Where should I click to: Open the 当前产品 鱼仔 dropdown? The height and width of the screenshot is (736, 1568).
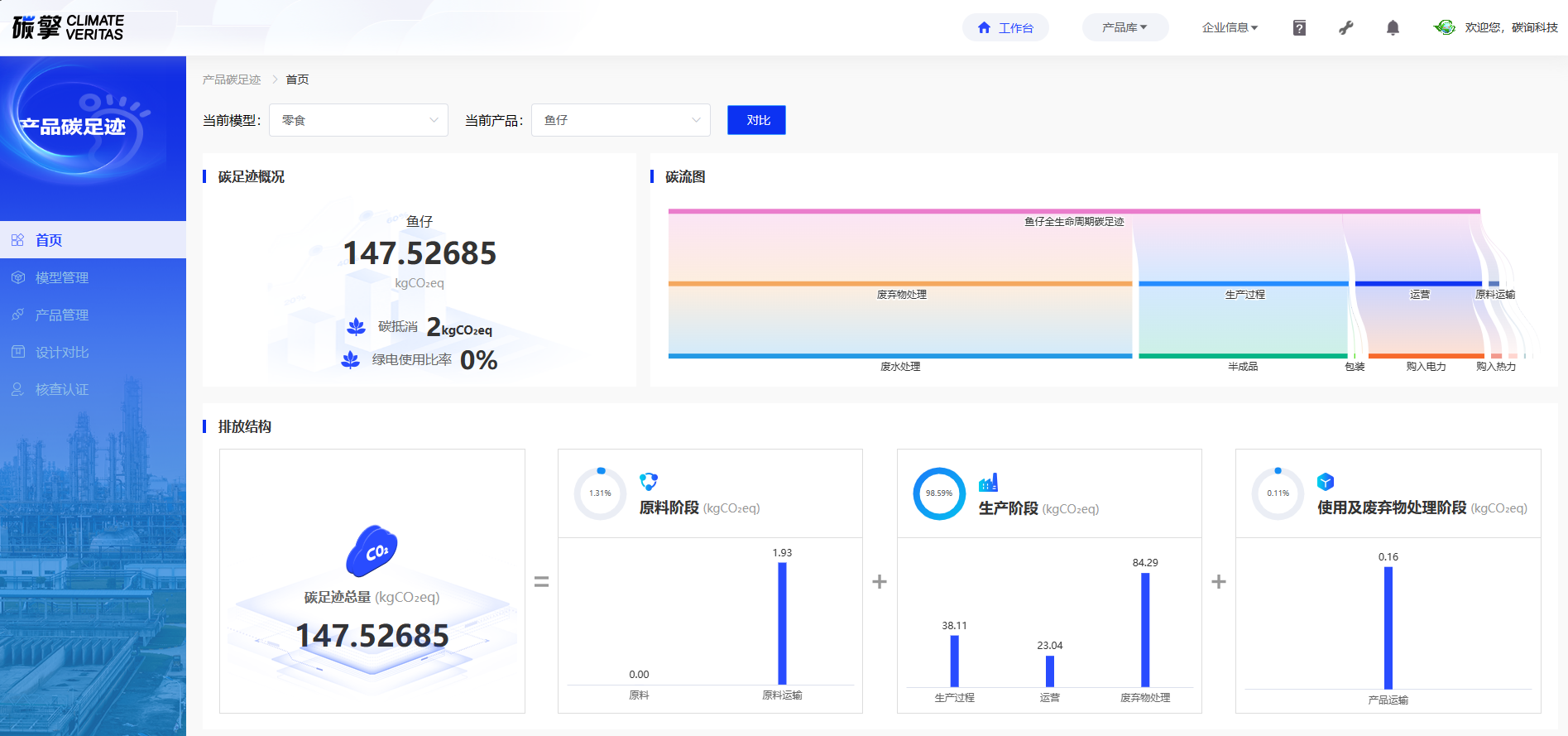coord(621,120)
